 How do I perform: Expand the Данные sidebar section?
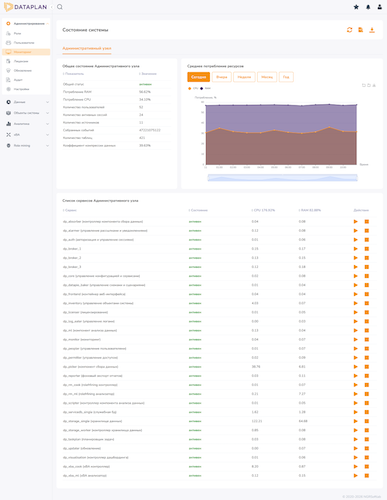pos(47,102)
